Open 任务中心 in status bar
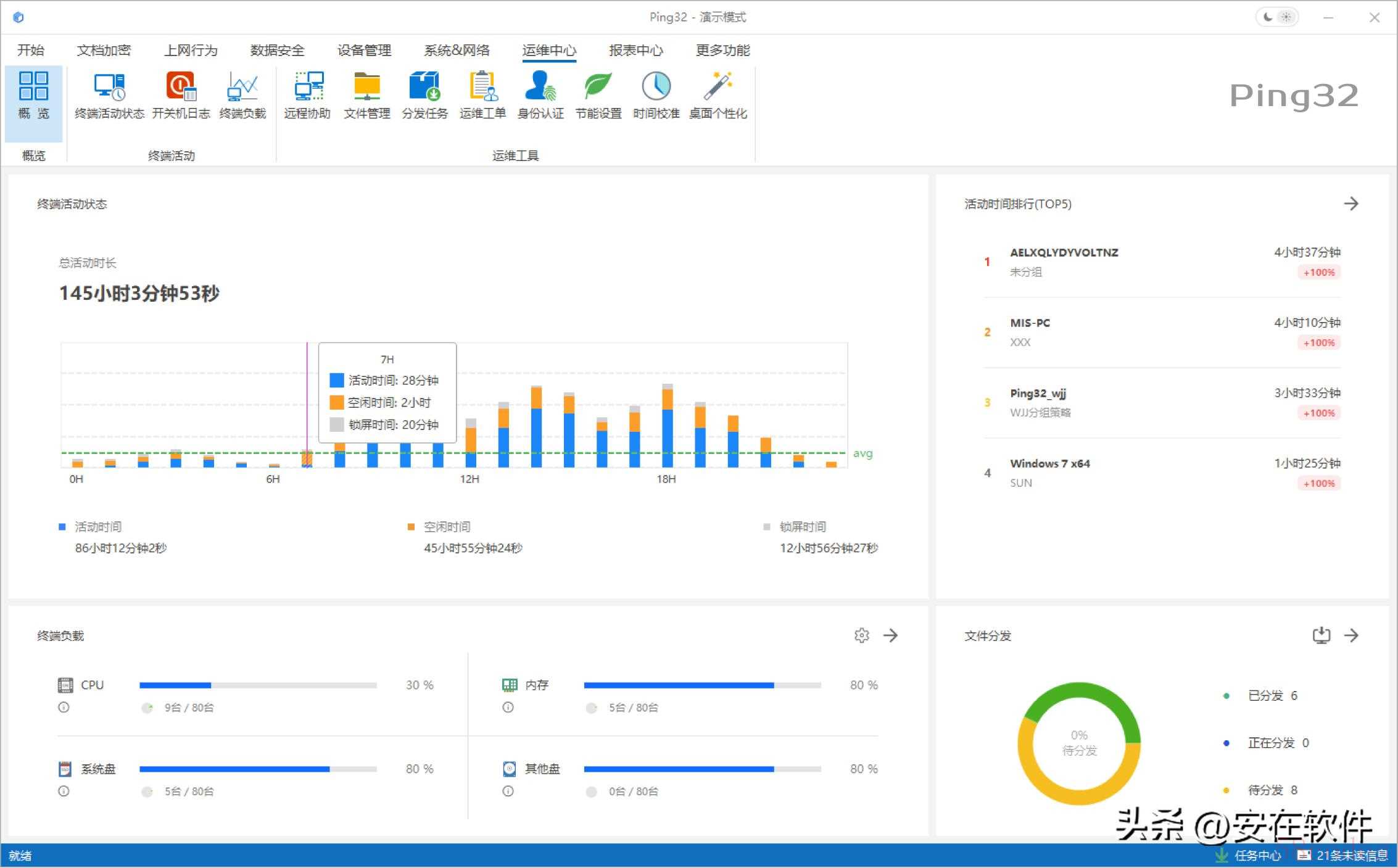 pyautogui.click(x=1248, y=856)
